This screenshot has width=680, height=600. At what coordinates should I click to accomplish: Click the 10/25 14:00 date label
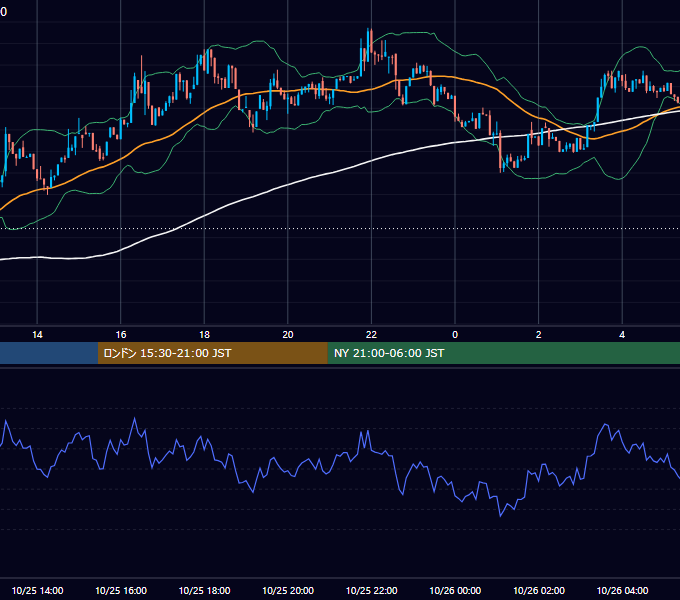[x=37, y=590]
